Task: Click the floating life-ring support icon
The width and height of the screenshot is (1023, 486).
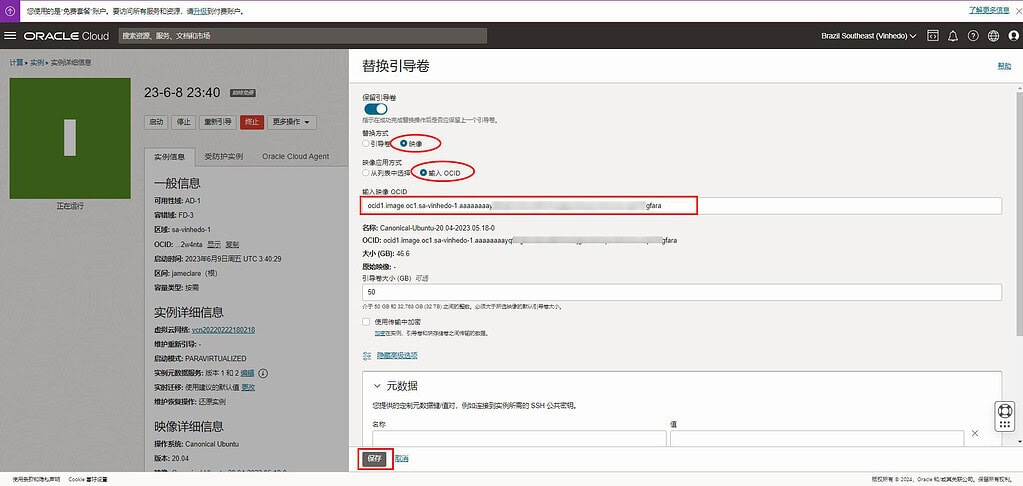Action: coord(1005,414)
